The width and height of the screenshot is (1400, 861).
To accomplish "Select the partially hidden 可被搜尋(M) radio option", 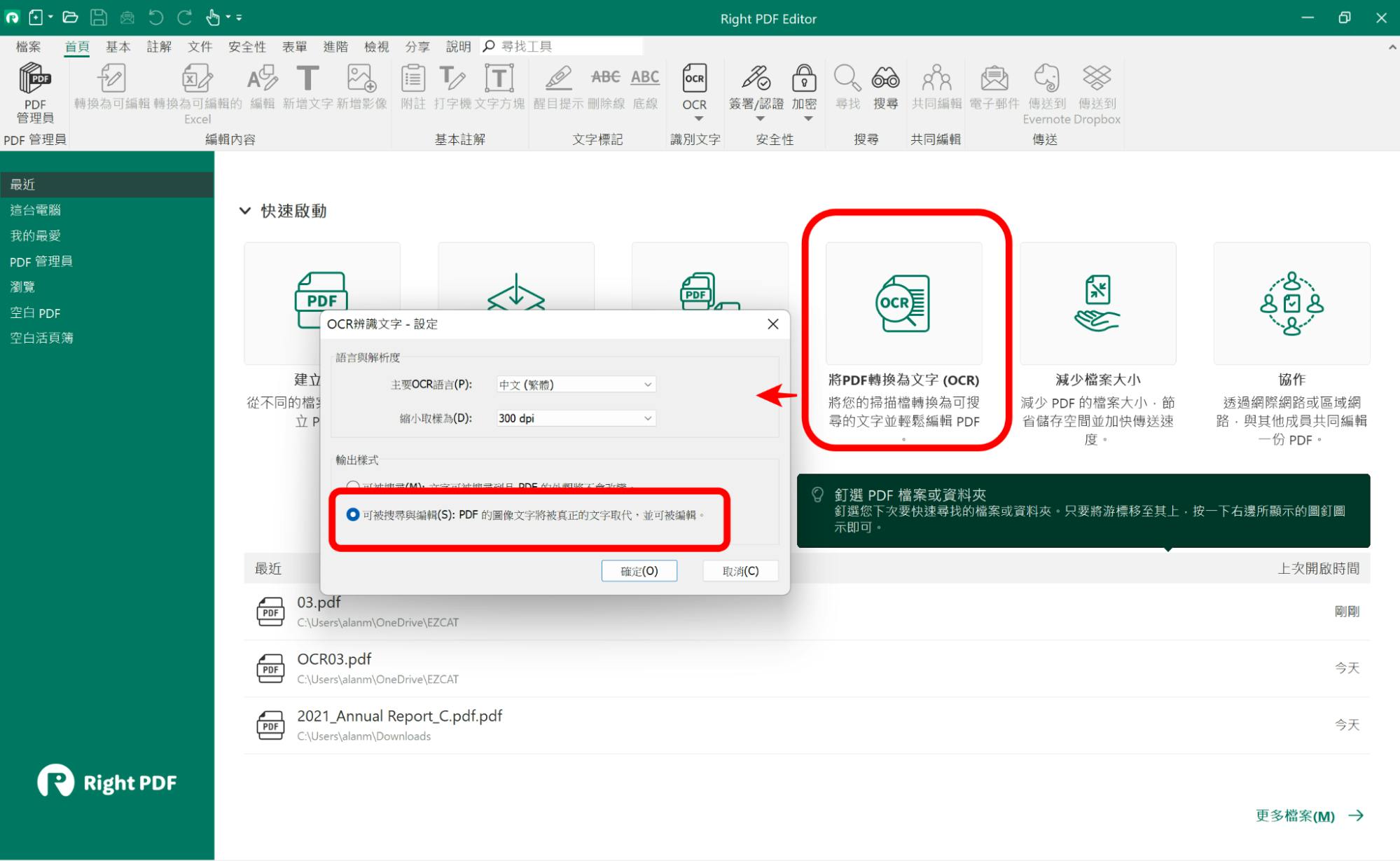I will (353, 485).
